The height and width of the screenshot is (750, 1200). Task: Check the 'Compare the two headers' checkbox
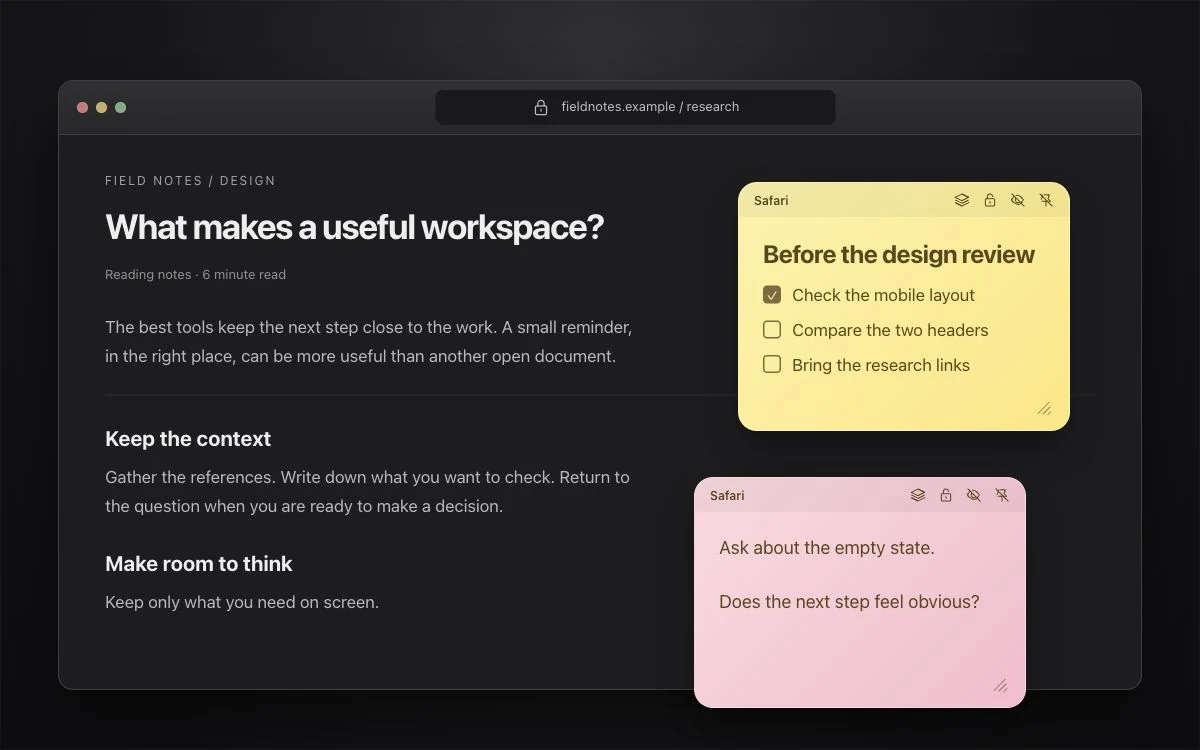[772, 330]
